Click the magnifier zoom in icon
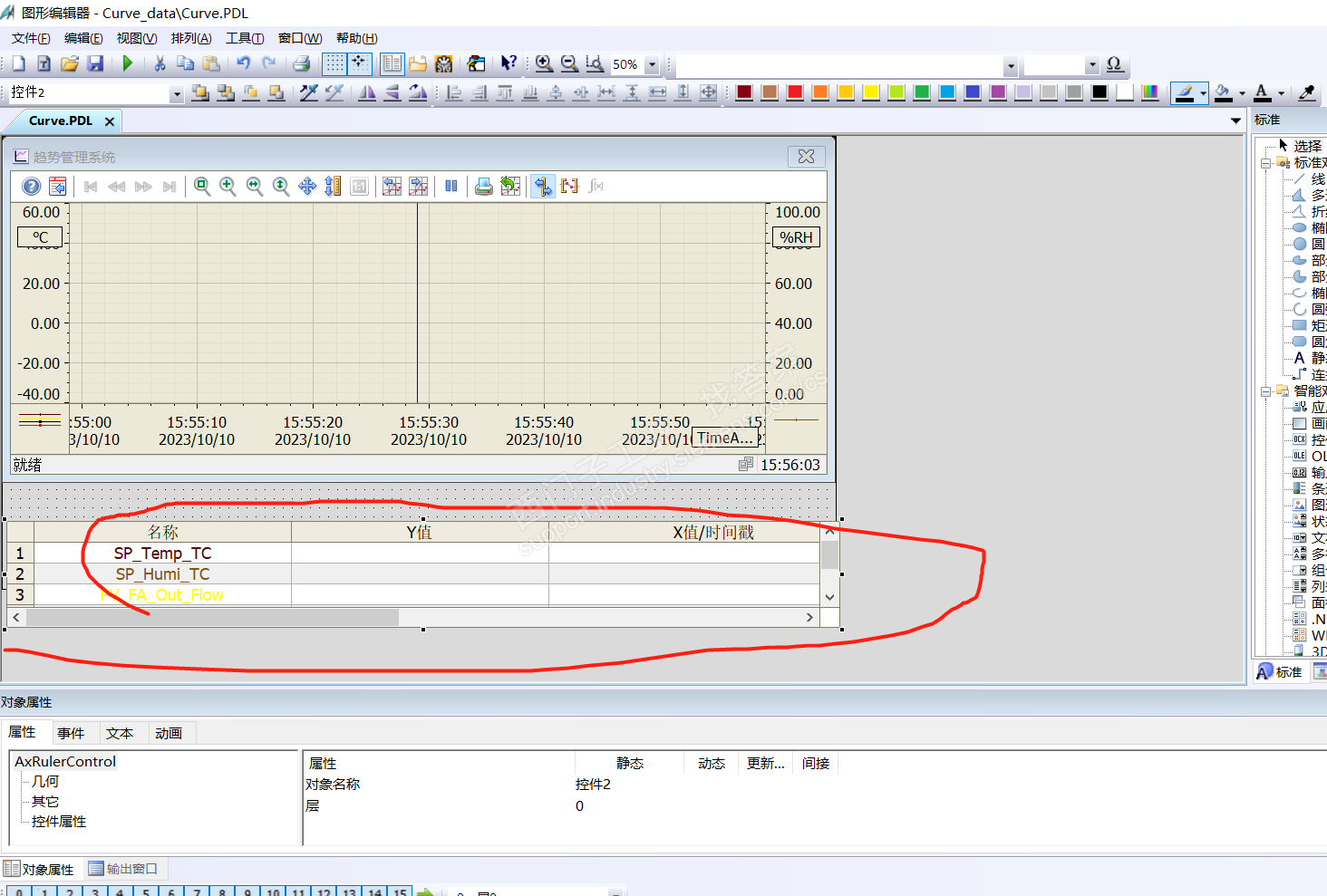The image size is (1327, 896). click(544, 63)
